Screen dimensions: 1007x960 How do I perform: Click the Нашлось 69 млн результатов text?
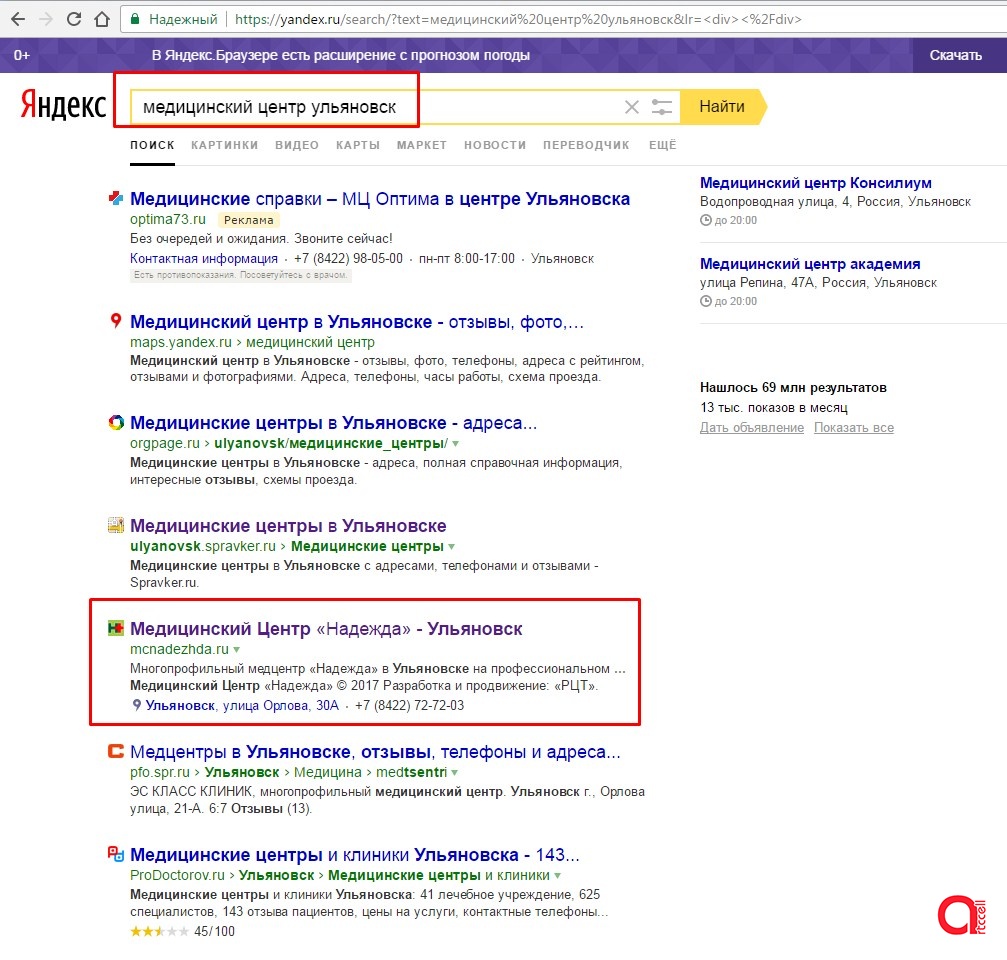(x=793, y=387)
